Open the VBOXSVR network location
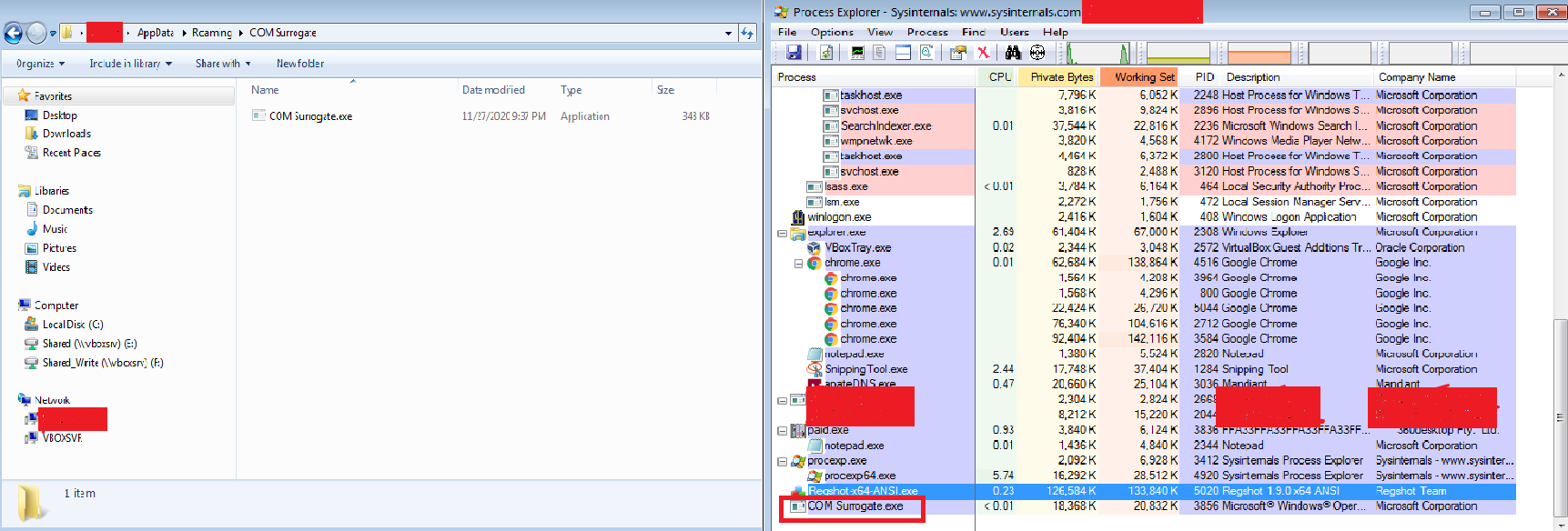This screenshot has width=1568, height=531. tap(62, 437)
